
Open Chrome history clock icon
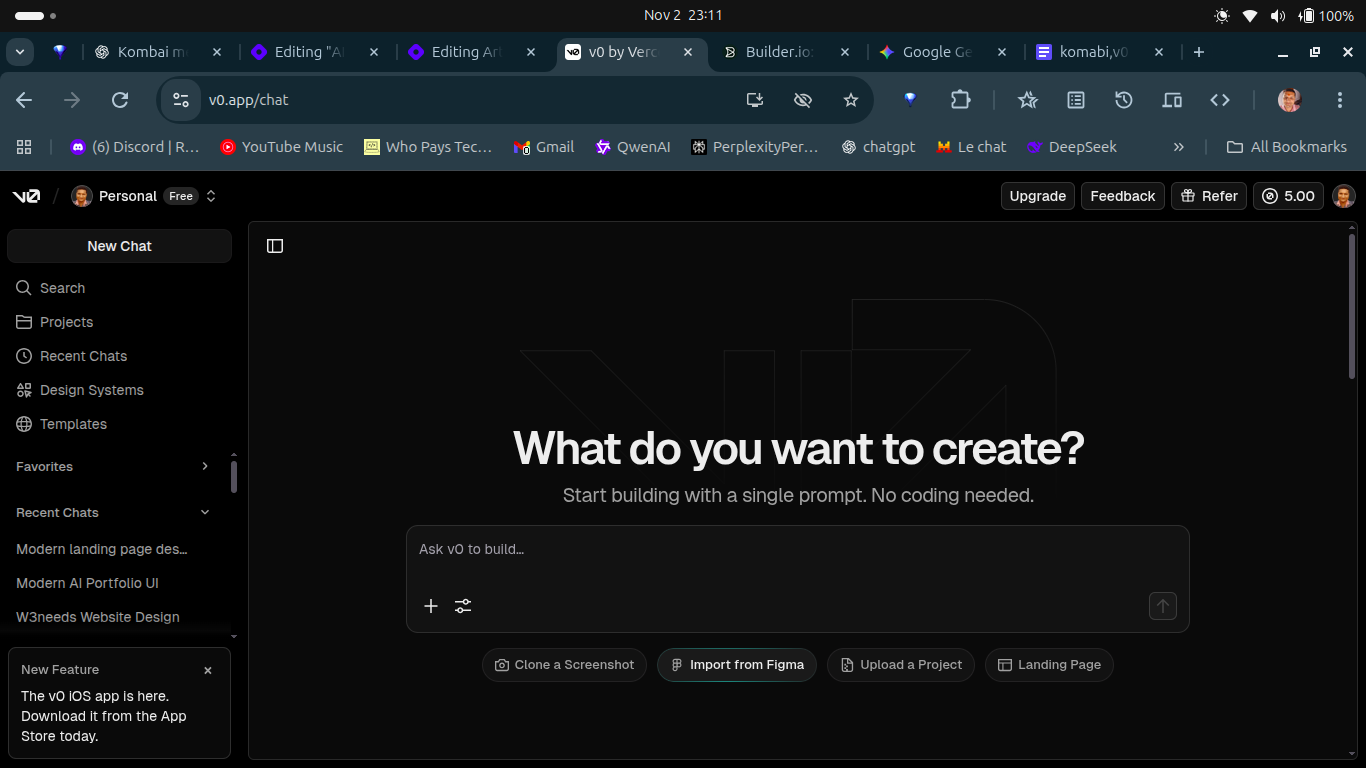coord(1124,100)
